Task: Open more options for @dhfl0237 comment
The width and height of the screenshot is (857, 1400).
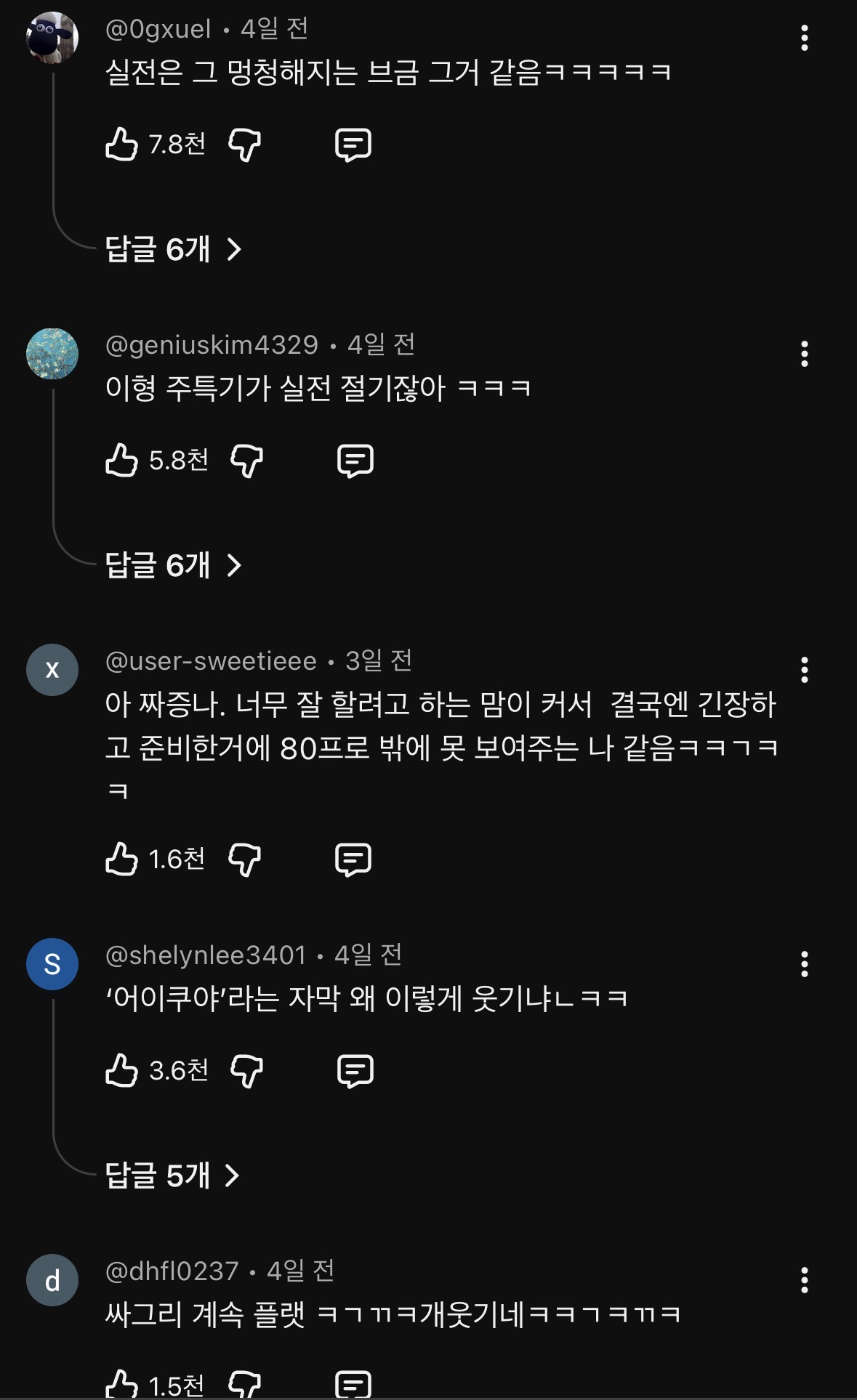Action: point(804,1280)
